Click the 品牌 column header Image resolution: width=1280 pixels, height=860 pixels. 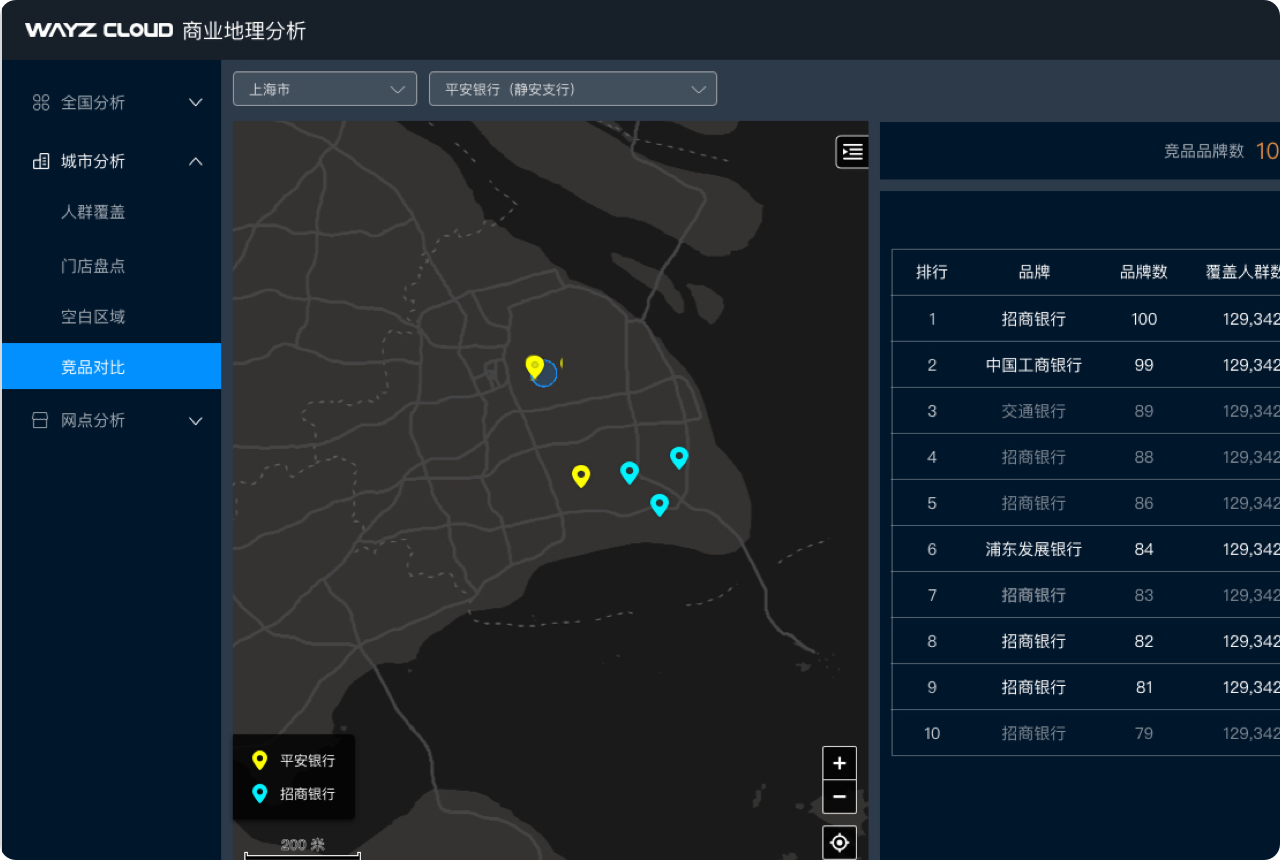(x=1034, y=272)
